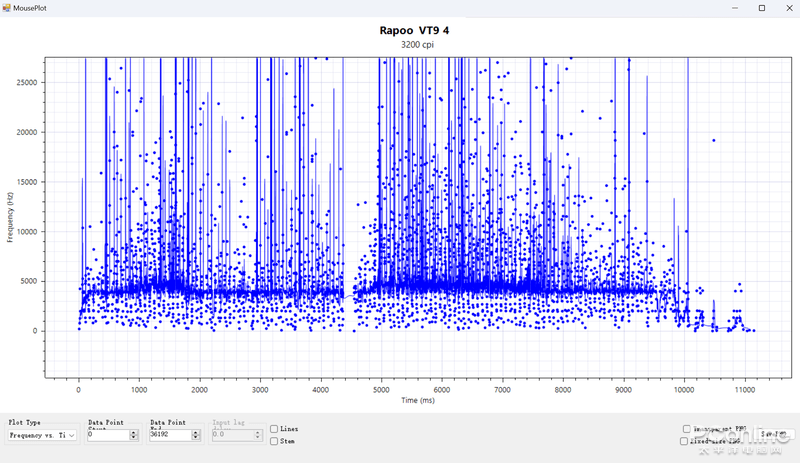Image resolution: width=800 pixels, height=463 pixels.
Task: Increase Data Point End with up arrow
Action: point(196,432)
